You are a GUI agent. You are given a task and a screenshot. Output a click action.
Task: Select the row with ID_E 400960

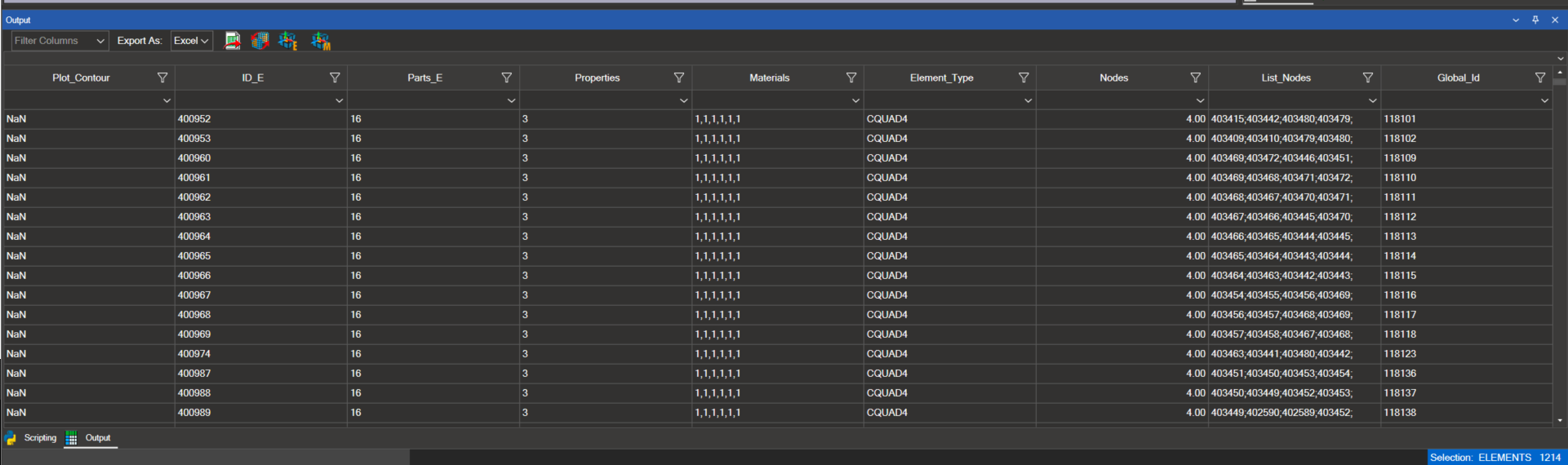point(194,158)
